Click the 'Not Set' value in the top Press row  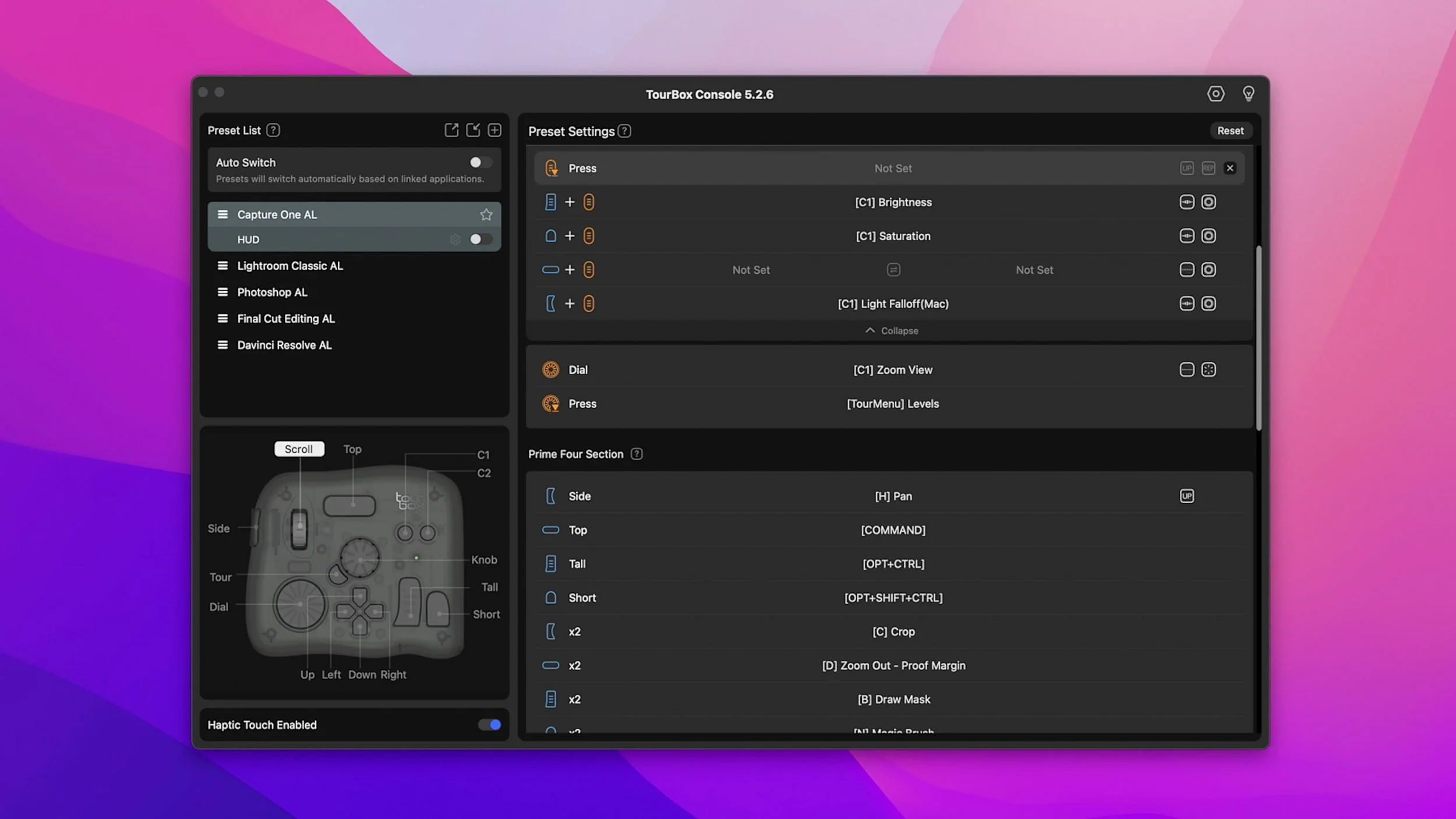point(893,168)
